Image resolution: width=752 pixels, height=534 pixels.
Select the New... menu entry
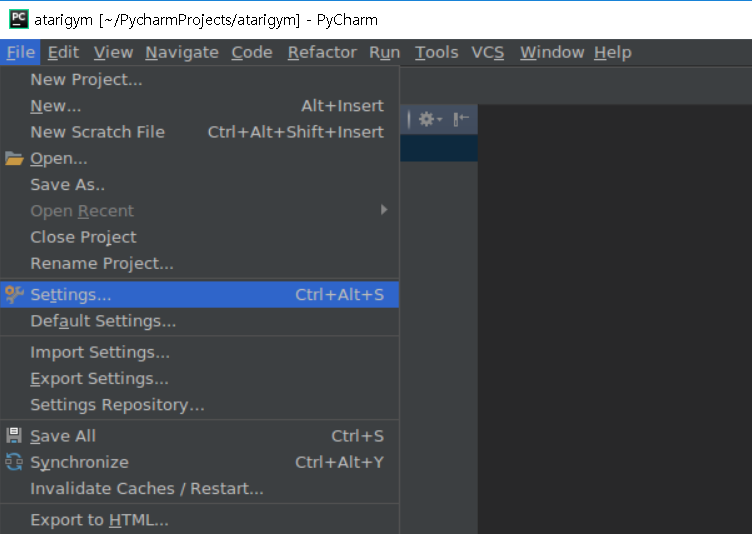[200, 106]
